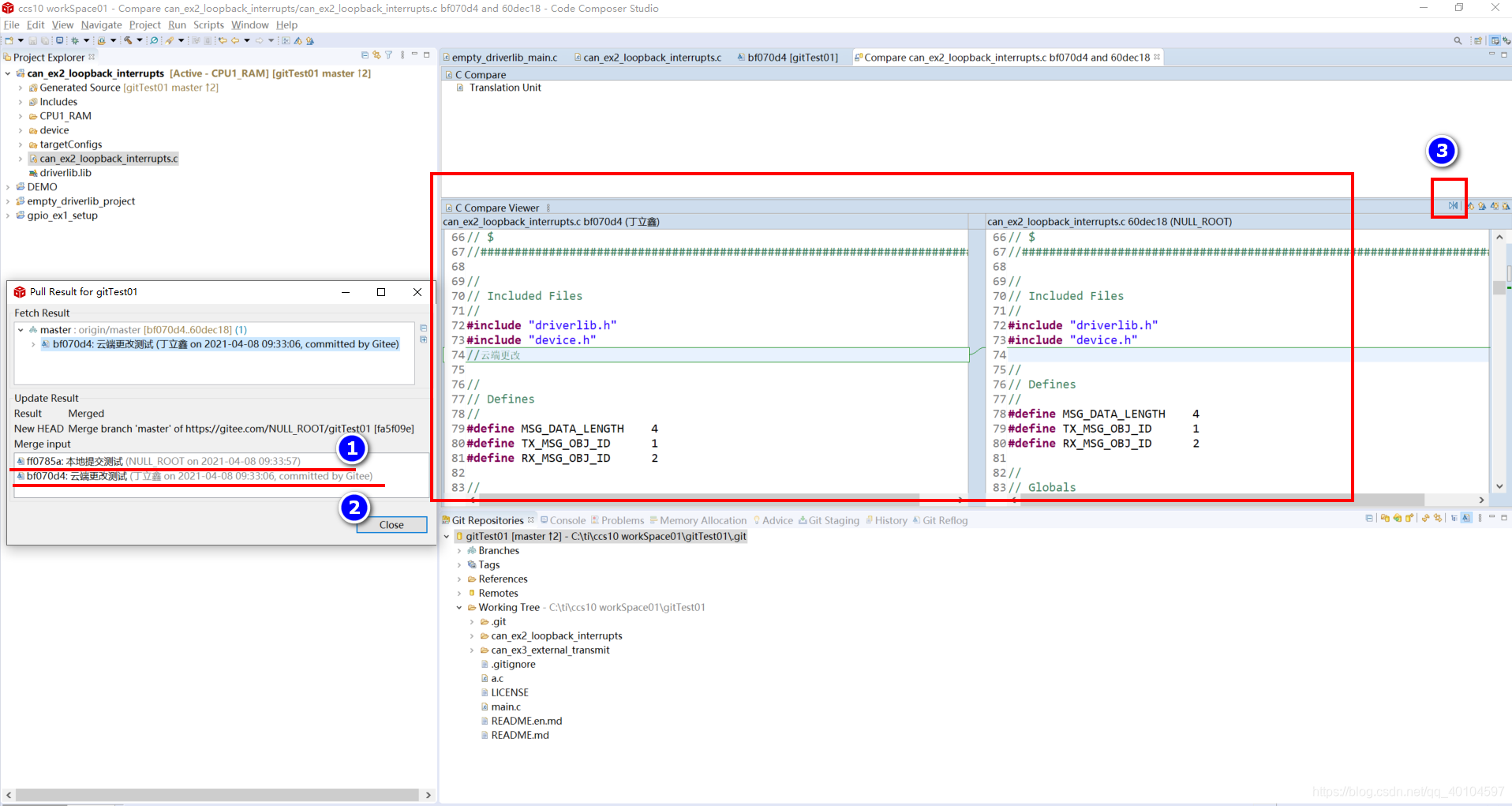Click Close button in Pull Result dialog
Screen dimensions: 1512x806
tap(391, 525)
